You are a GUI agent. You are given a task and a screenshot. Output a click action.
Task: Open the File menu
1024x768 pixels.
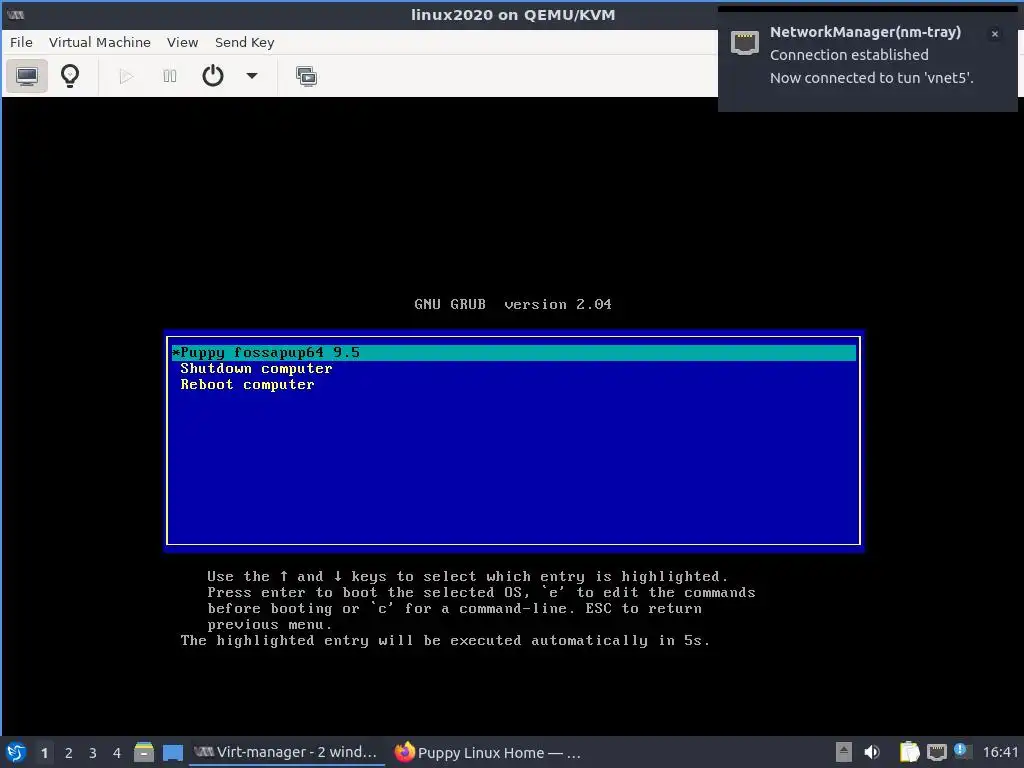pos(21,42)
